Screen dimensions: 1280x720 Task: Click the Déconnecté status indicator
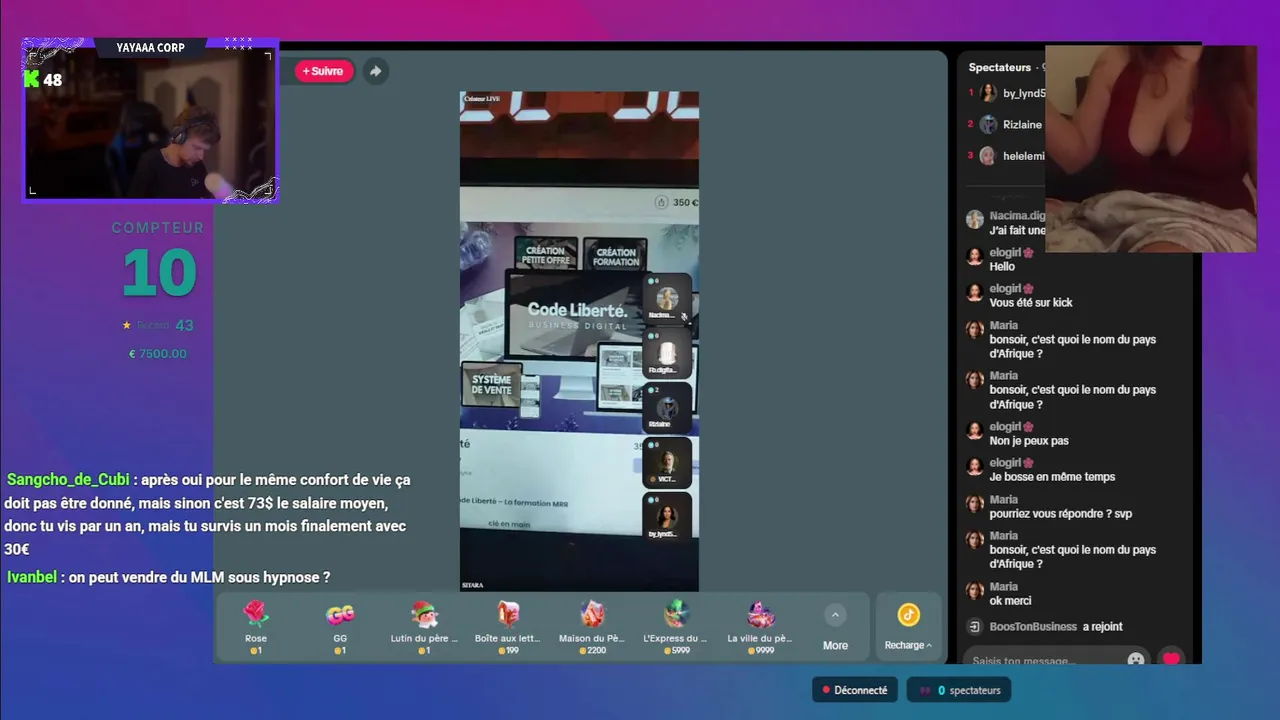point(855,690)
